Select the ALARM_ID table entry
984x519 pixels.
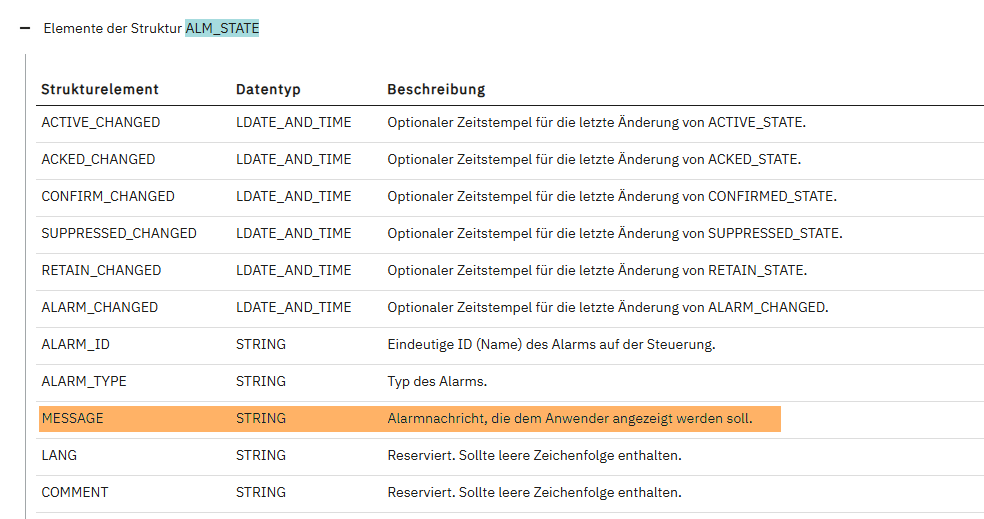[x=75, y=344]
